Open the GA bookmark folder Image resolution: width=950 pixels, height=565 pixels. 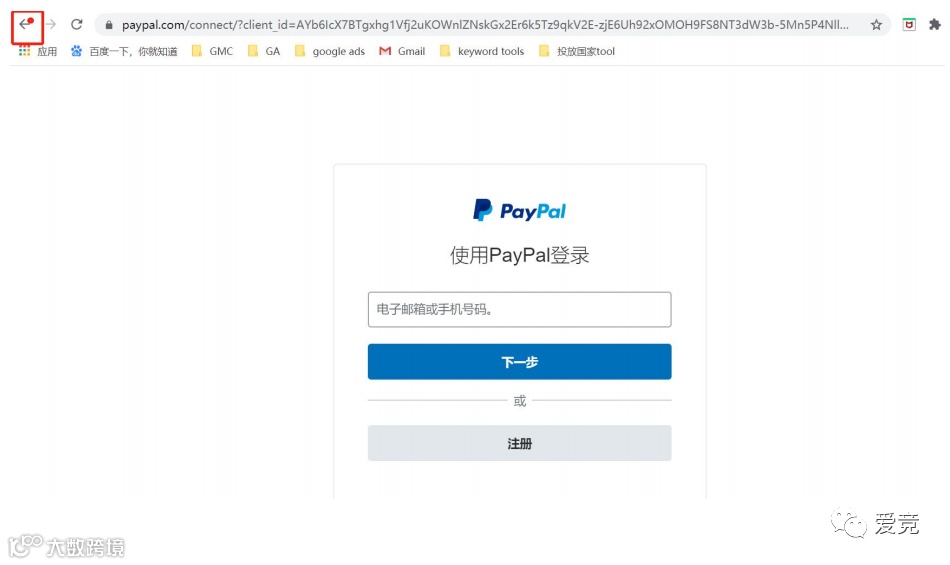264,51
